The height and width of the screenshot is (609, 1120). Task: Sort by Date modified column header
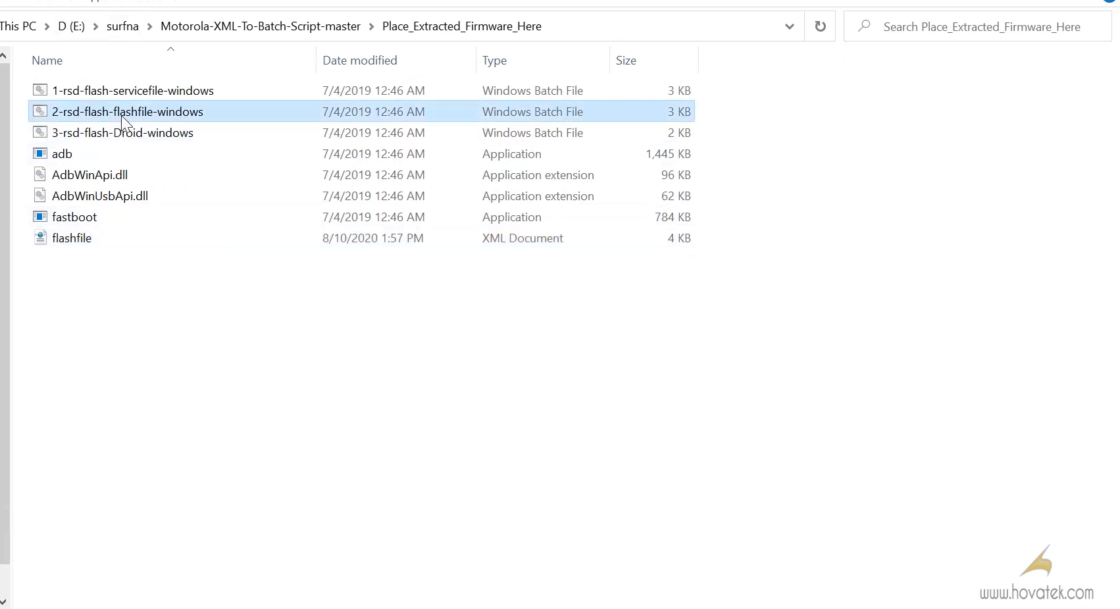(359, 61)
